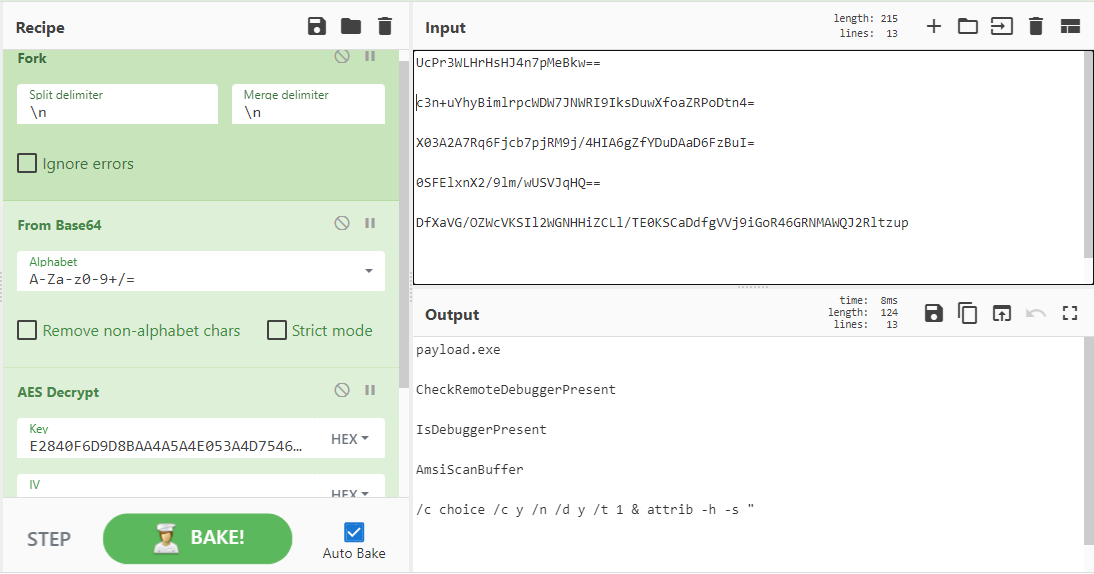The width and height of the screenshot is (1094, 574).
Task: Enable Strict mode checkbox
Action: click(x=277, y=330)
